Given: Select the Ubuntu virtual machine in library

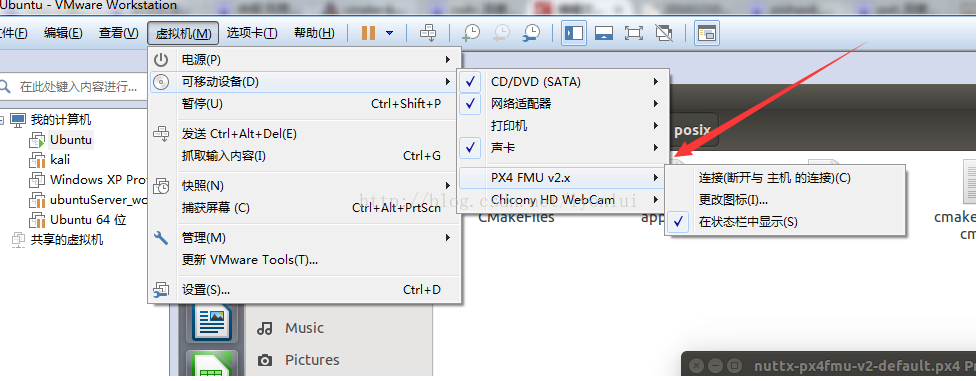Looking at the screenshot, I should [x=71, y=140].
